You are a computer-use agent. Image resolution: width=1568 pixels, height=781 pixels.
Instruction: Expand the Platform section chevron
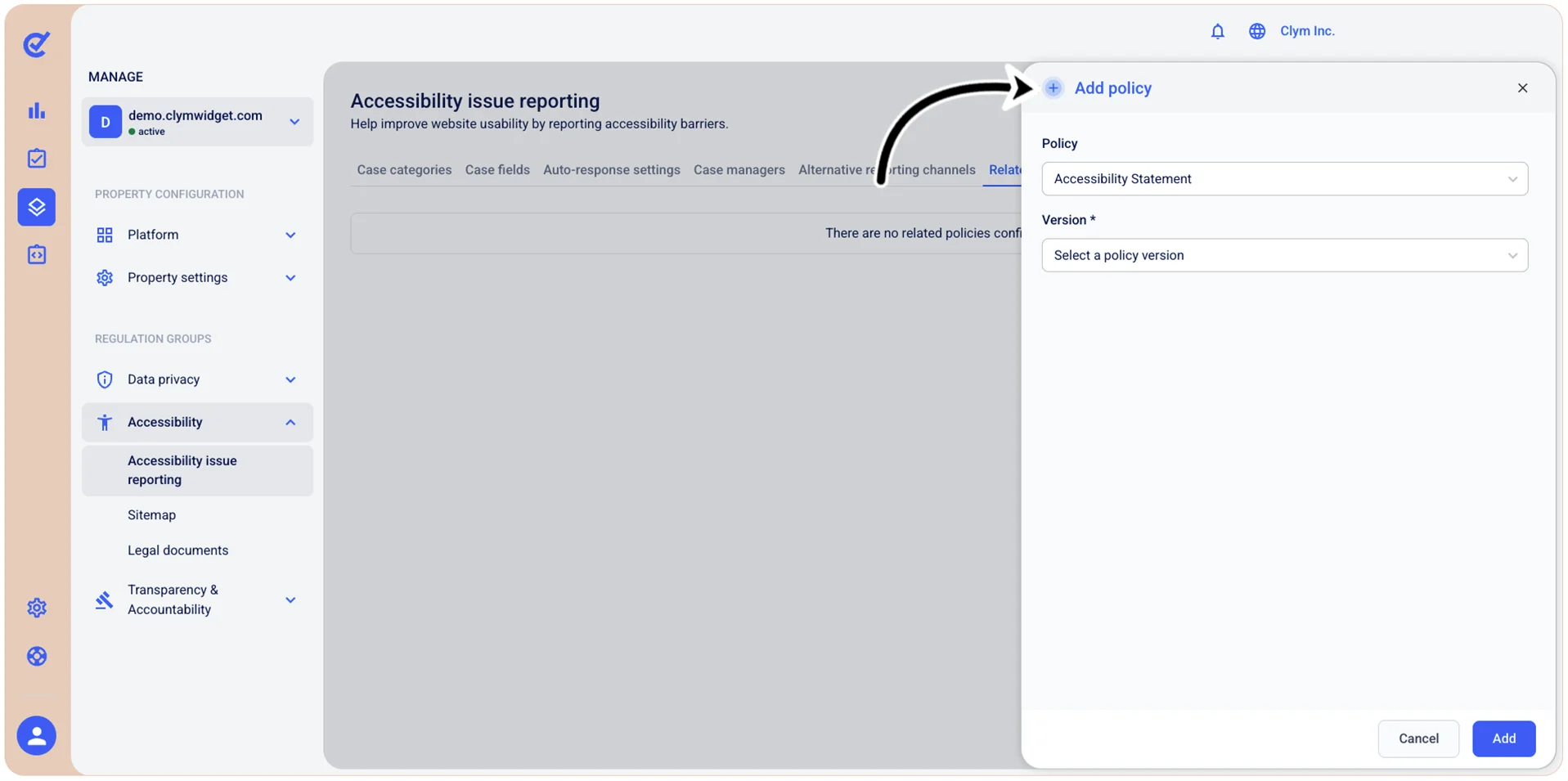(290, 236)
